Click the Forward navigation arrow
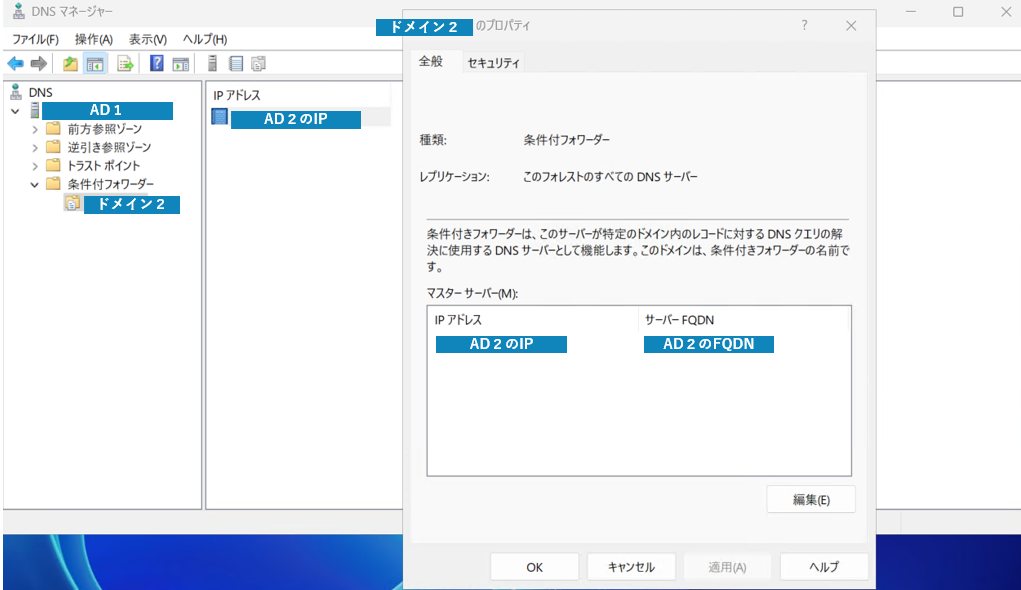Screen dimensions: 1021x590 [x=37, y=63]
